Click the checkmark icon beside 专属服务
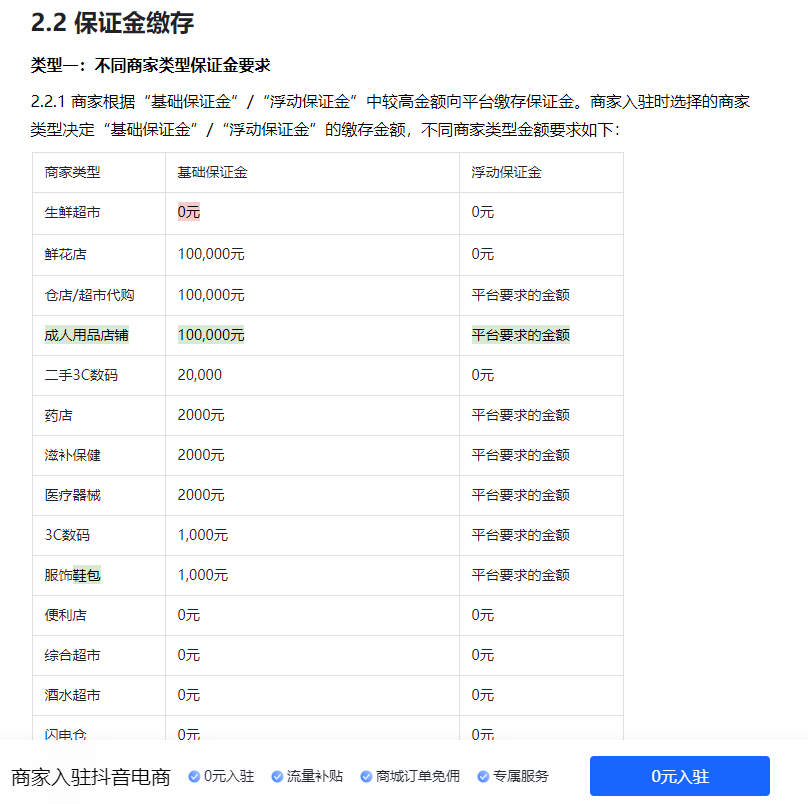This screenshot has height=804, width=808. (x=483, y=777)
